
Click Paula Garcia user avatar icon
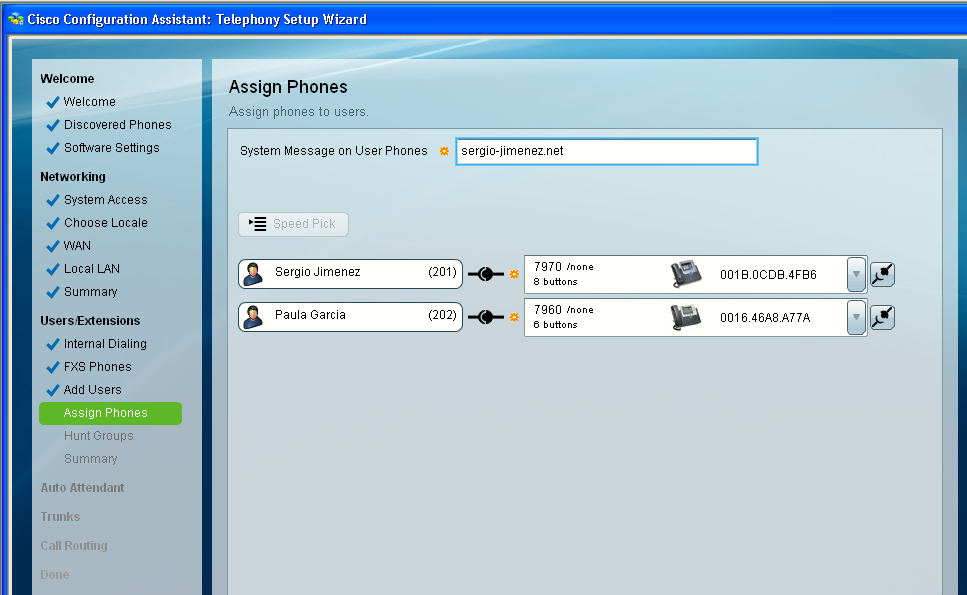coord(253,318)
